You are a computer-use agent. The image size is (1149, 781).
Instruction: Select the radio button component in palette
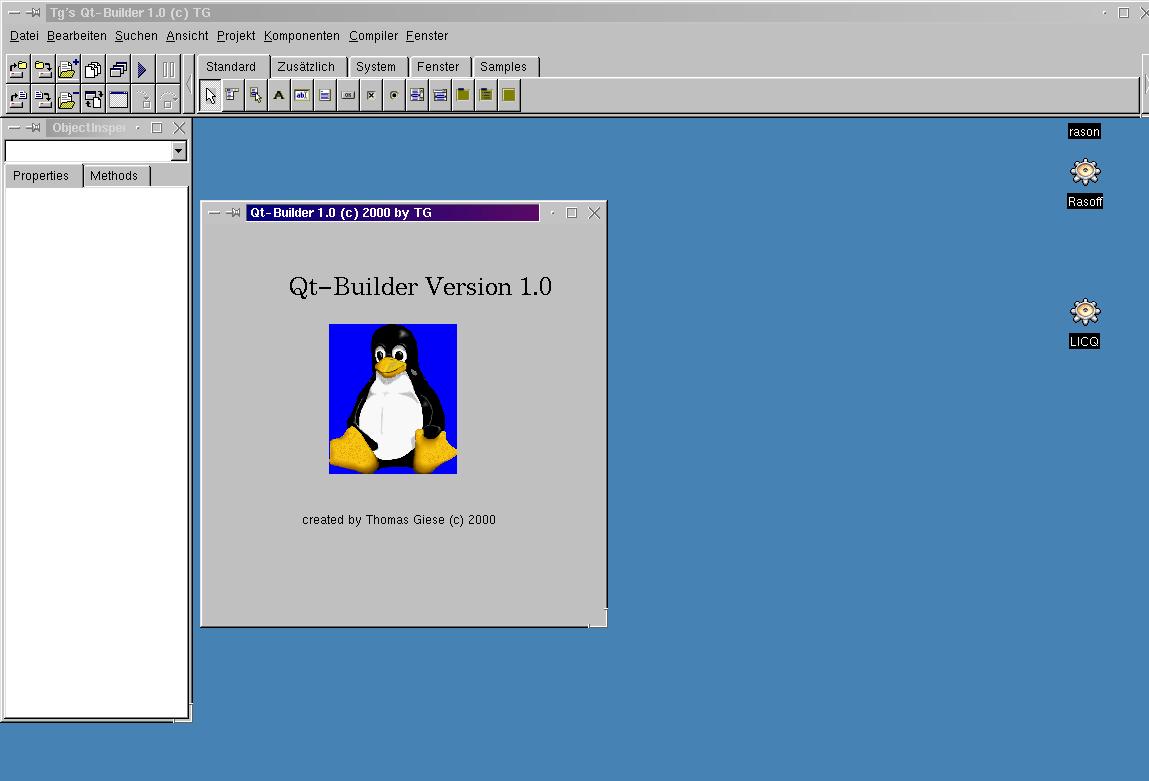394,96
